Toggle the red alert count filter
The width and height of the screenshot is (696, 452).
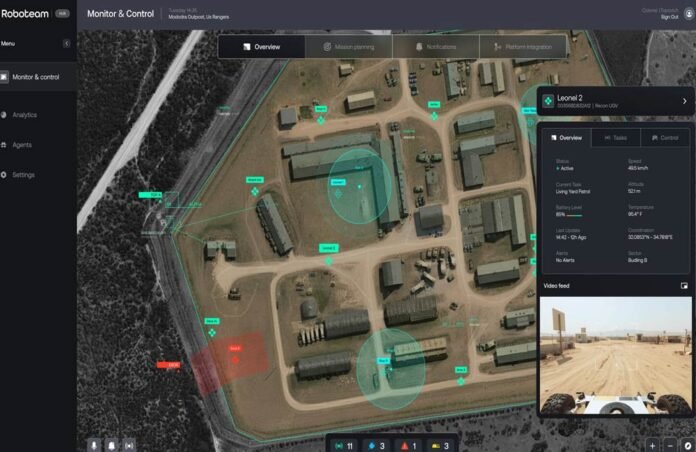click(408, 443)
